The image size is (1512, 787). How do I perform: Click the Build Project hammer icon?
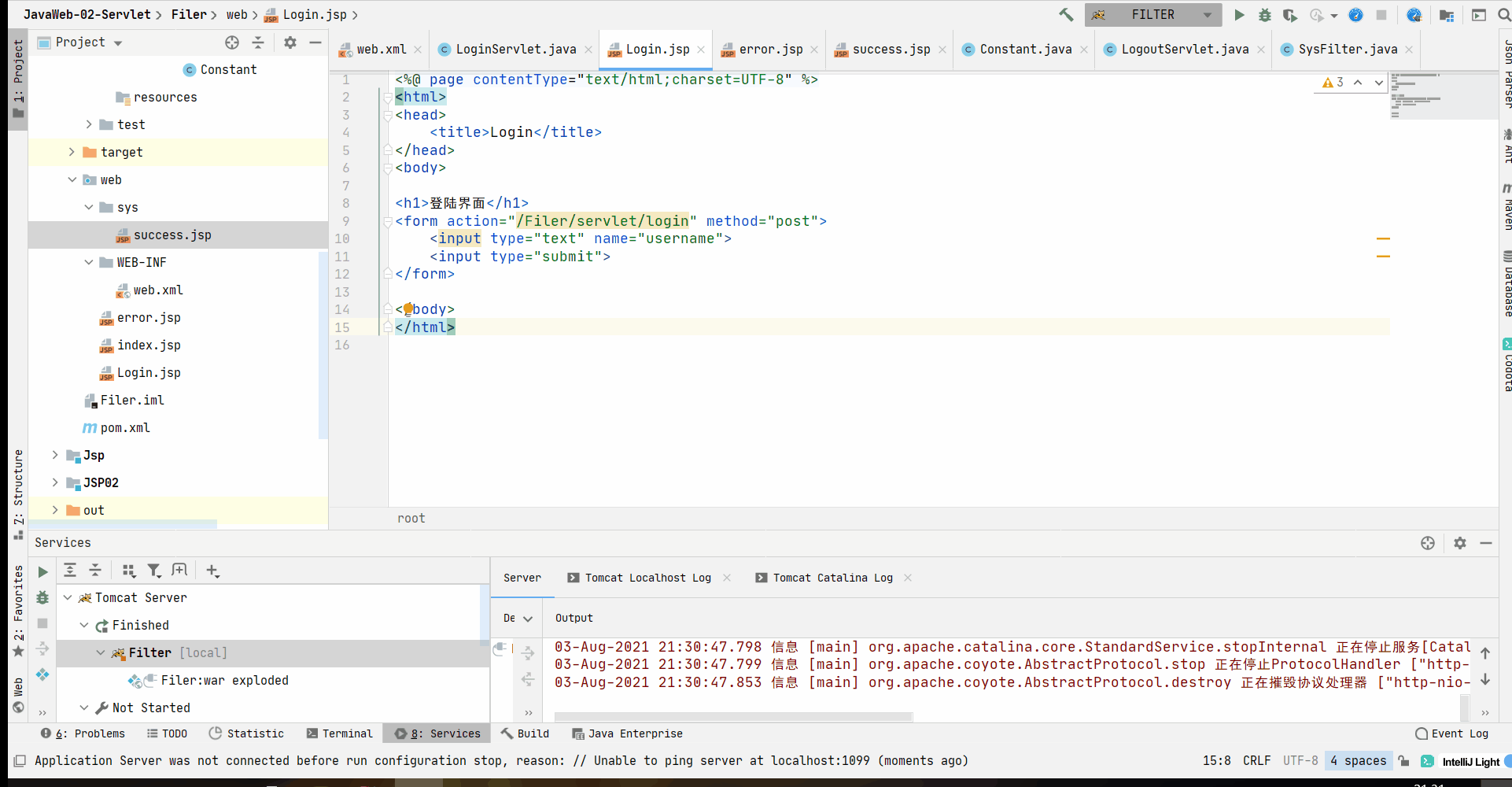(1066, 14)
